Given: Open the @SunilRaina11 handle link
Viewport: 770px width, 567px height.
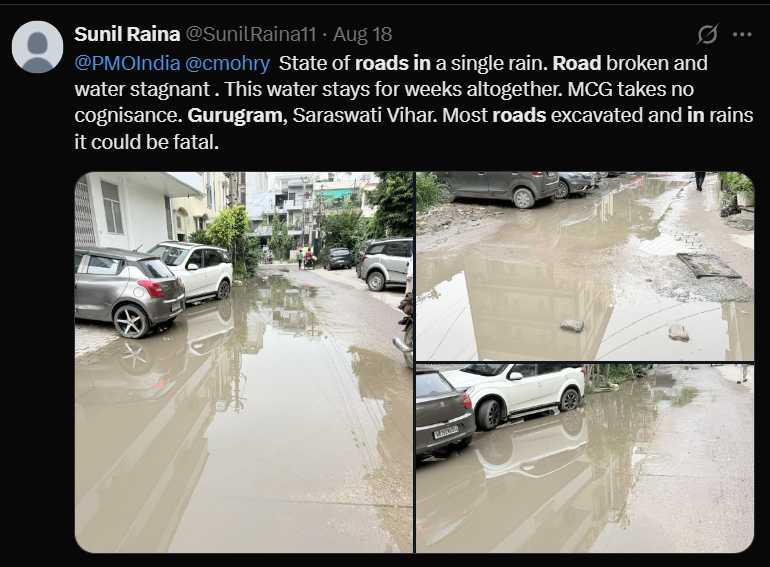Looking at the screenshot, I should tap(251, 34).
